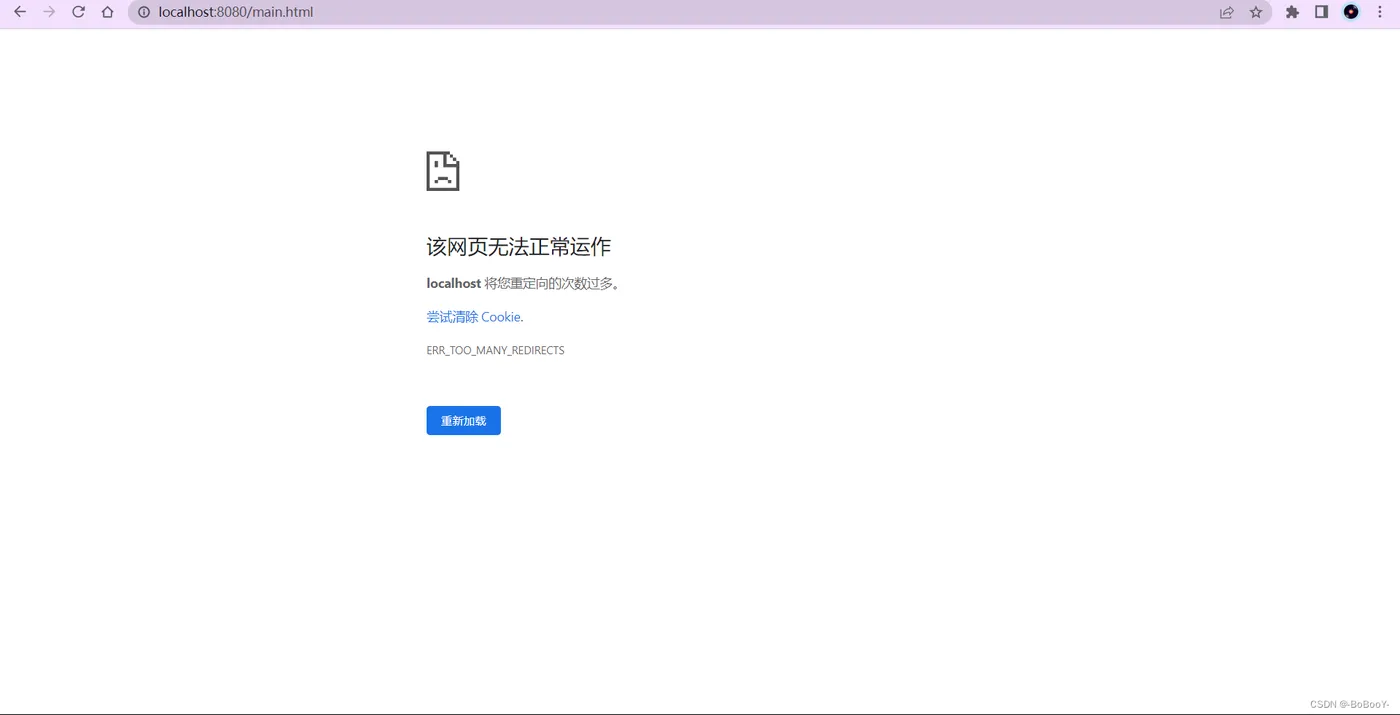Share the current page
The height and width of the screenshot is (715, 1400).
coord(1226,12)
